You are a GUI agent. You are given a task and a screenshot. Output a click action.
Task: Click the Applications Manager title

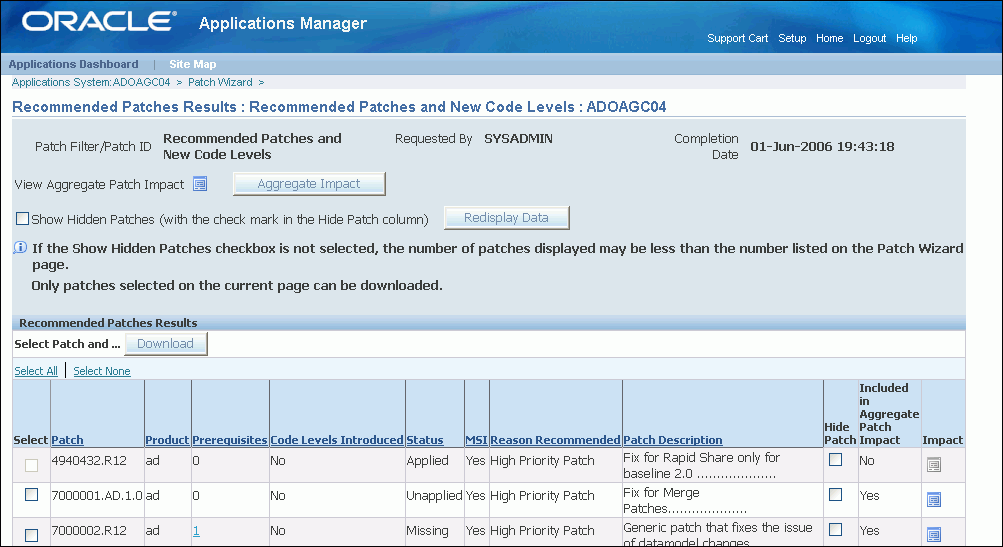pyautogui.click(x=283, y=24)
